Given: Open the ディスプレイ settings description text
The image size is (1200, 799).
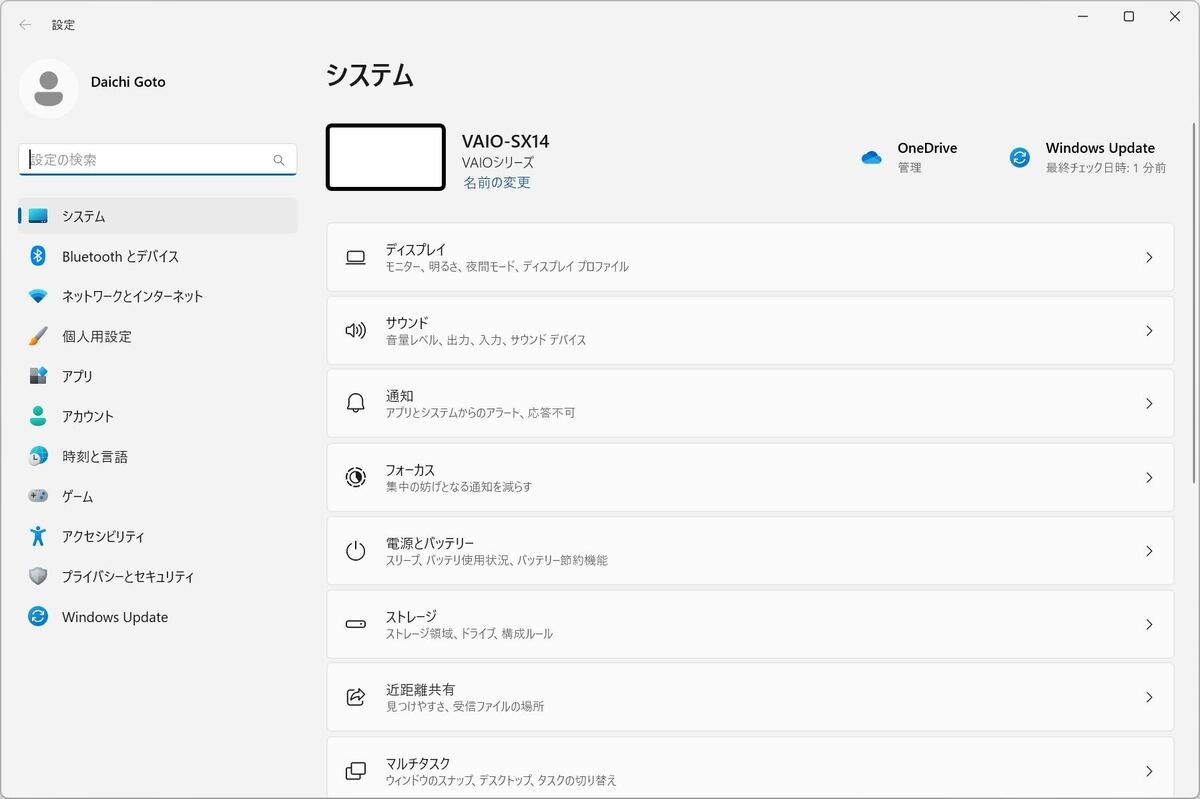Looking at the screenshot, I should click(507, 267).
